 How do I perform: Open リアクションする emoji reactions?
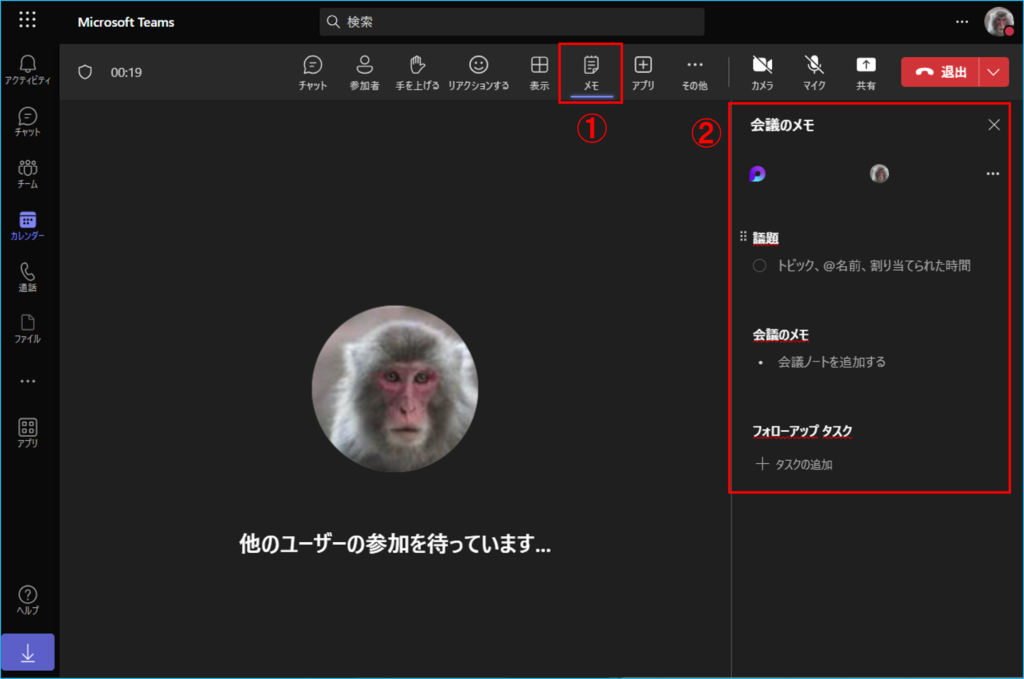478,72
